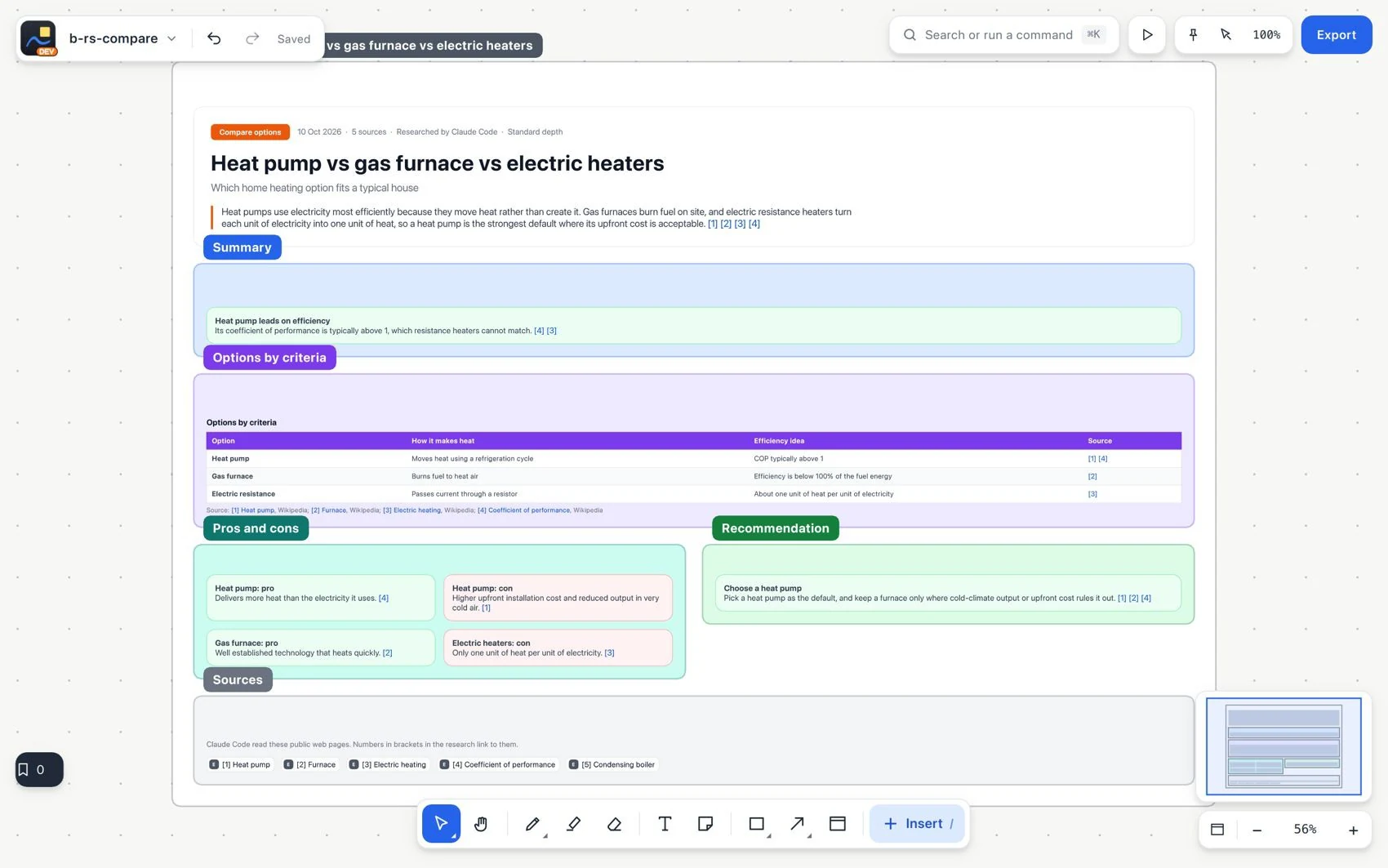Image resolution: width=1388 pixels, height=868 pixels.
Task: Pick the arrow connector tool
Action: click(798, 823)
